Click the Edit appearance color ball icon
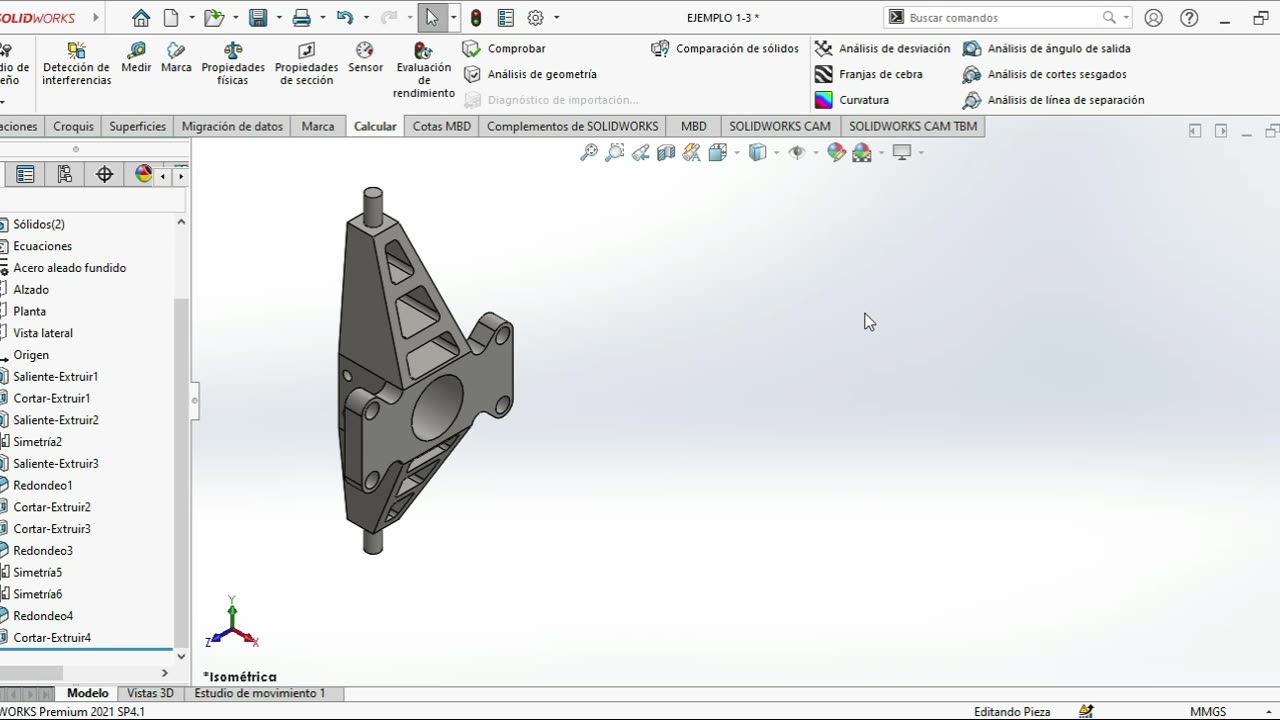The width and height of the screenshot is (1280, 720). 836,152
